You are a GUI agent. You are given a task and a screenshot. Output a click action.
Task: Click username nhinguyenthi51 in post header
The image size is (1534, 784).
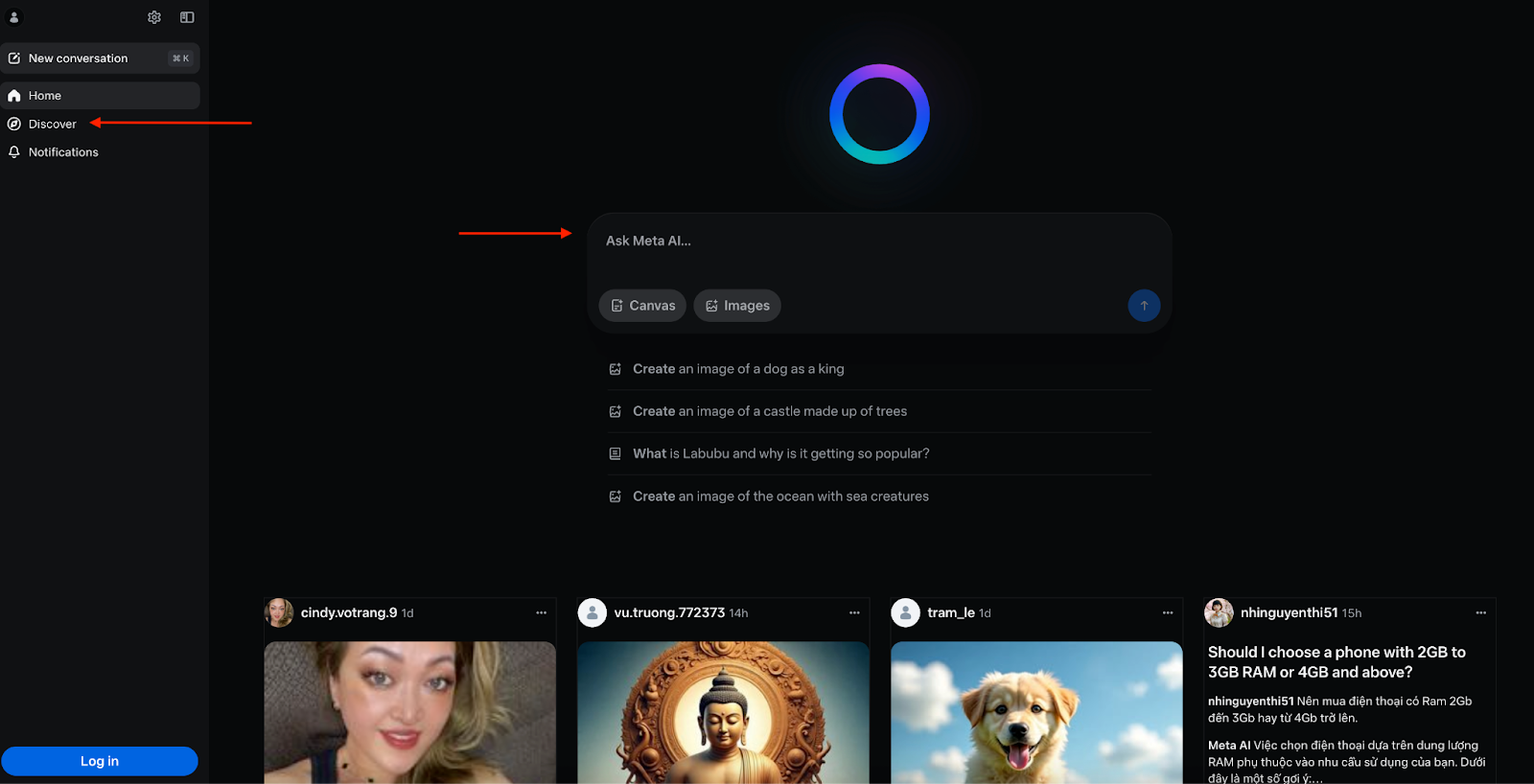click(1290, 612)
